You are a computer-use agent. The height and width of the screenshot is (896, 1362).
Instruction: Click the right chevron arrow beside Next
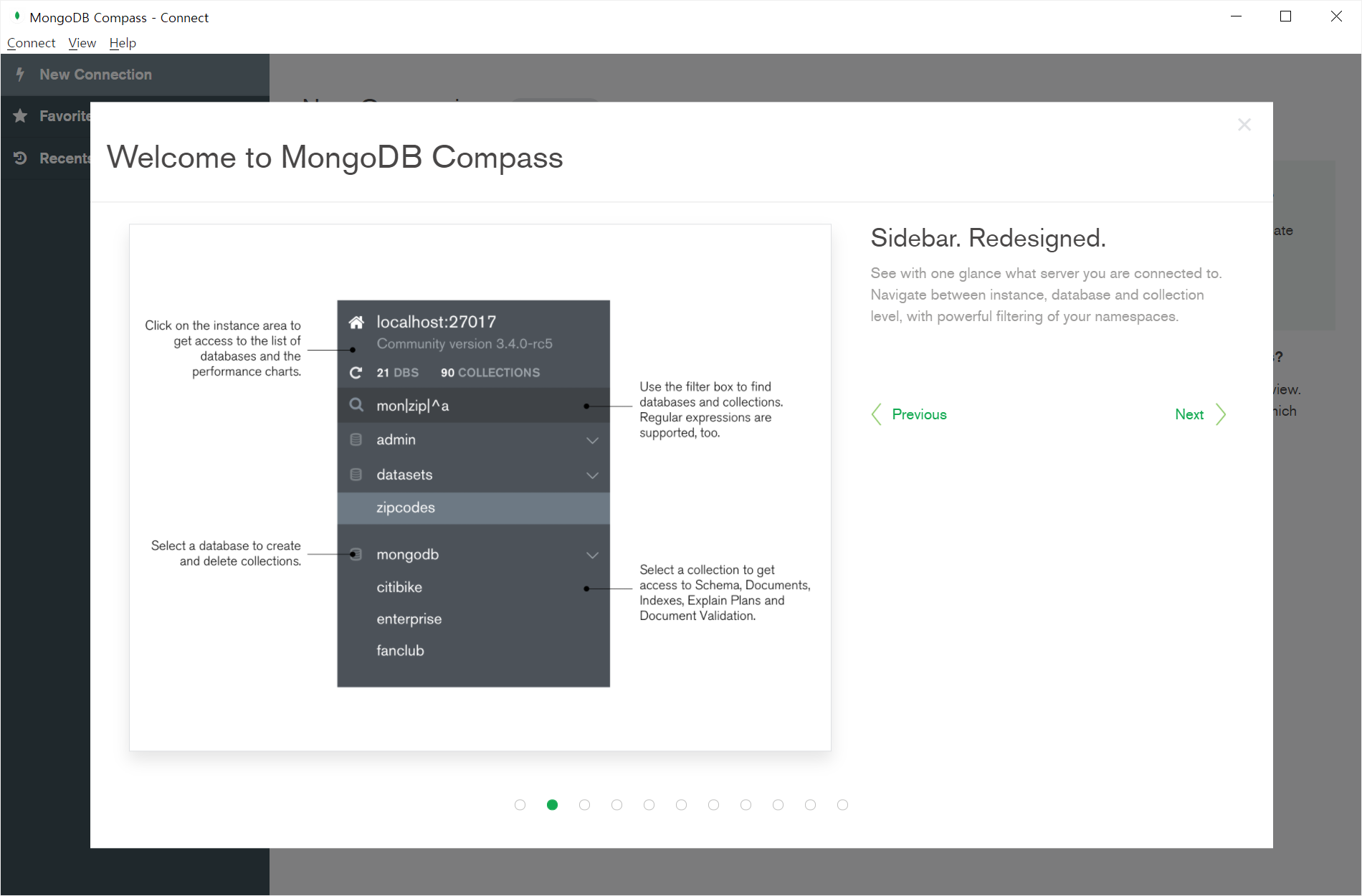pyautogui.click(x=1221, y=414)
